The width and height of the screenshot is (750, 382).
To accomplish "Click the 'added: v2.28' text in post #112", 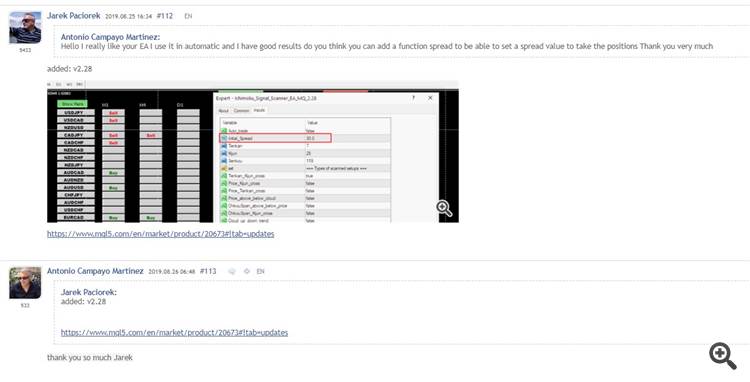I will click(x=69, y=69).
